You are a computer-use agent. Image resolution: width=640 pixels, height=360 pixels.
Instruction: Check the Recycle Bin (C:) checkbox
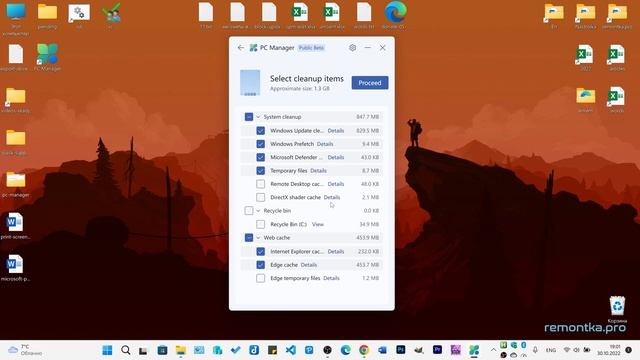click(260, 224)
